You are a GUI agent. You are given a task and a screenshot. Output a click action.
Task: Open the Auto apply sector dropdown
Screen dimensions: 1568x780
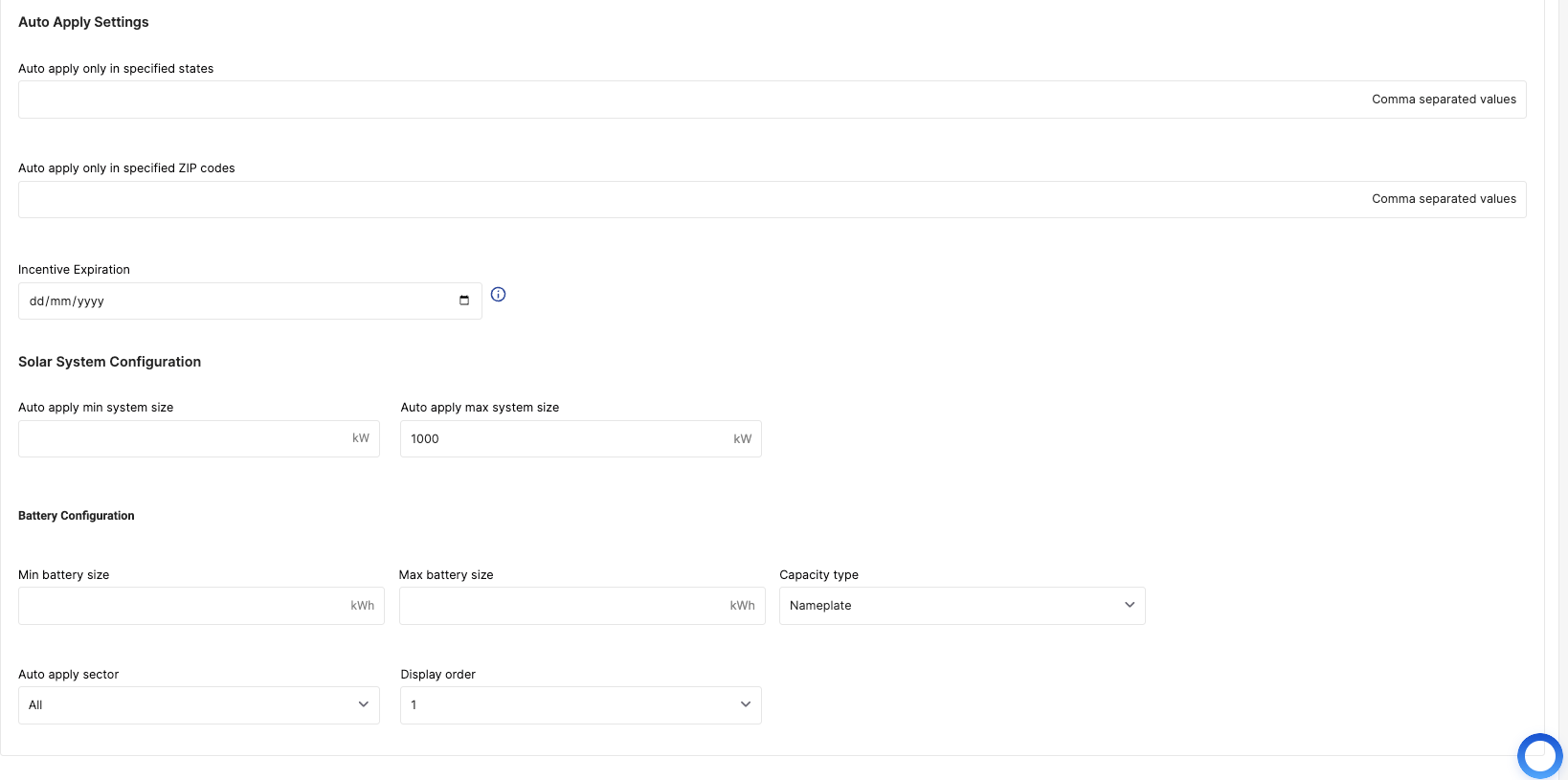[199, 705]
